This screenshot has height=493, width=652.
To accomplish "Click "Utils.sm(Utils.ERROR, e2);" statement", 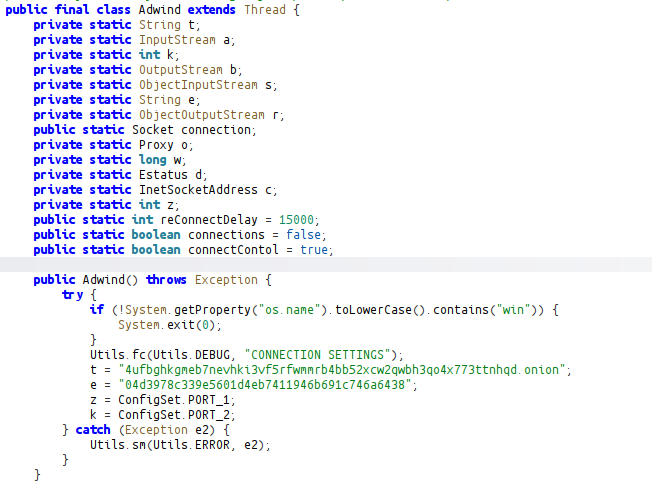I will (180, 445).
